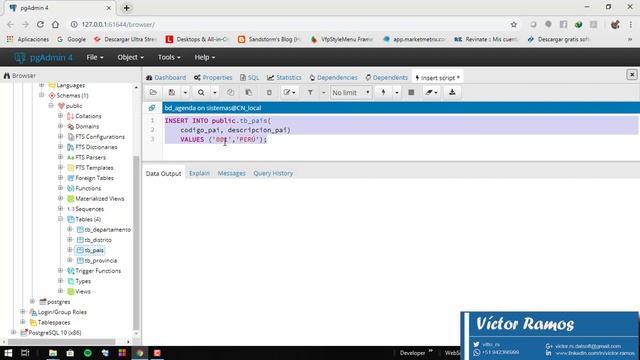This screenshot has height=360, width=640.
Task: Execute query with lightning icon
Action: (383, 93)
